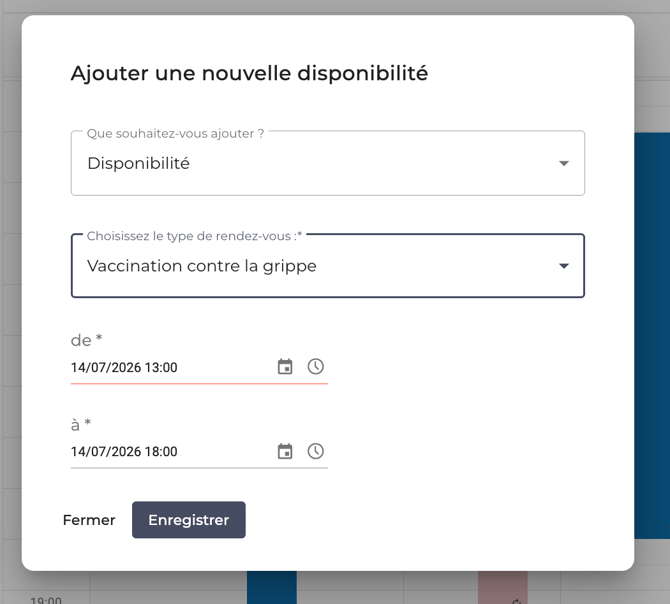670x604 pixels.
Task: Expand the 'Que souhaitez-vous ajouter ?' dropdown arrow
Action: [x=564, y=164]
